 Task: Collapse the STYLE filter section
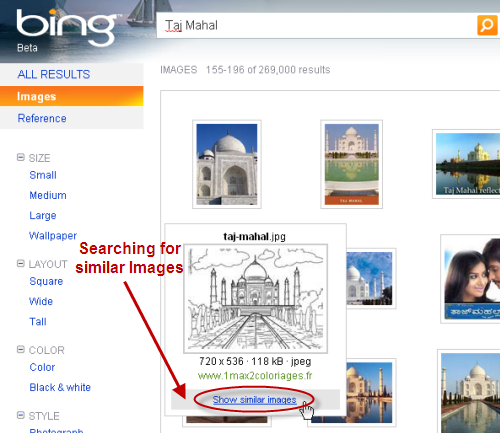point(21,415)
